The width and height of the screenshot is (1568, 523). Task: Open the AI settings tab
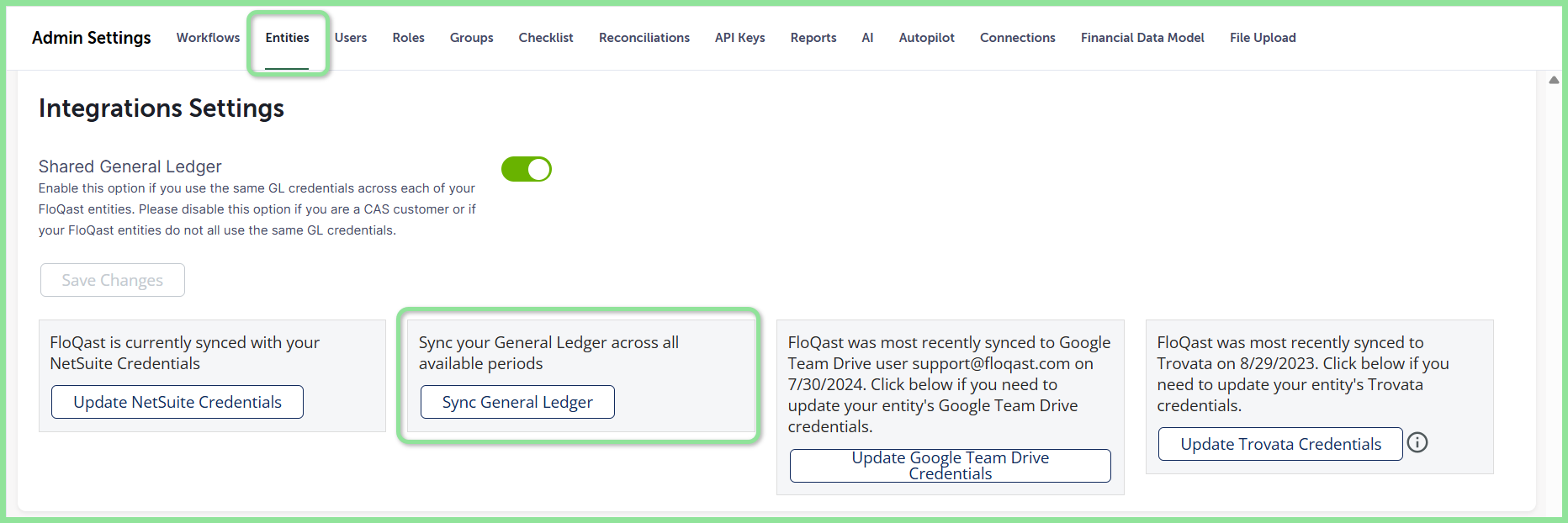tap(867, 38)
